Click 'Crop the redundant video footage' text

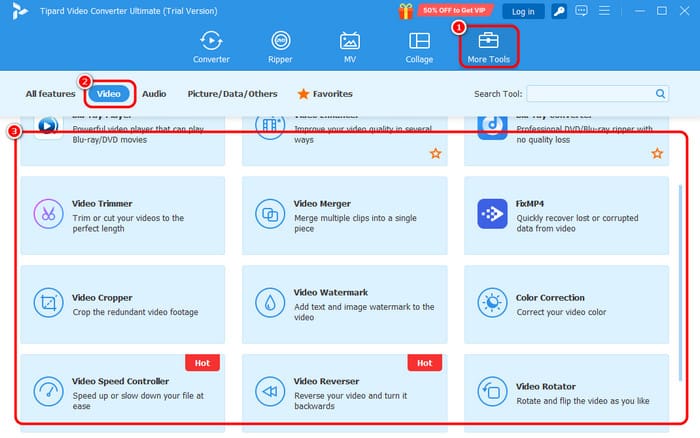coord(135,312)
